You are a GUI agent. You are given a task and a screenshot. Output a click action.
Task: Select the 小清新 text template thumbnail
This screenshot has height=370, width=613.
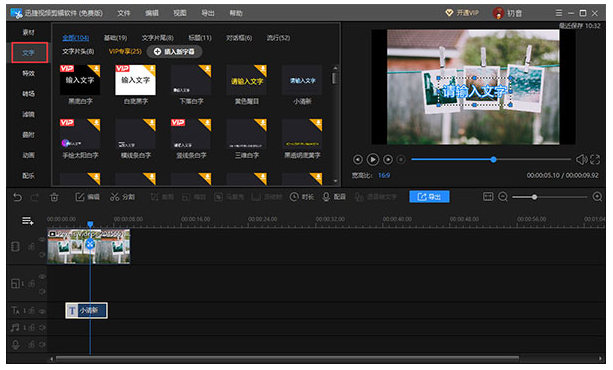(x=302, y=80)
